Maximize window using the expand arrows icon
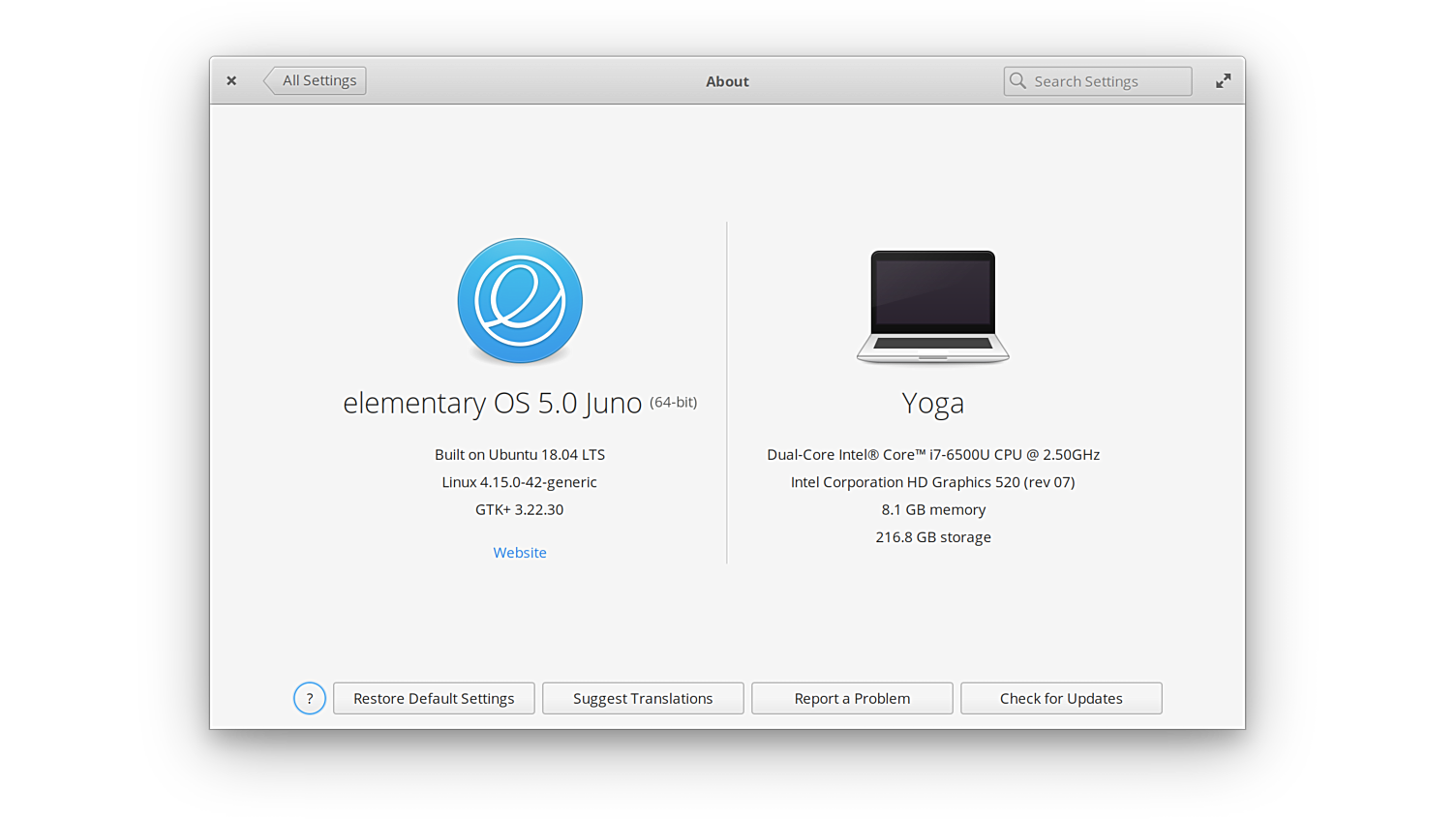 point(1223,81)
